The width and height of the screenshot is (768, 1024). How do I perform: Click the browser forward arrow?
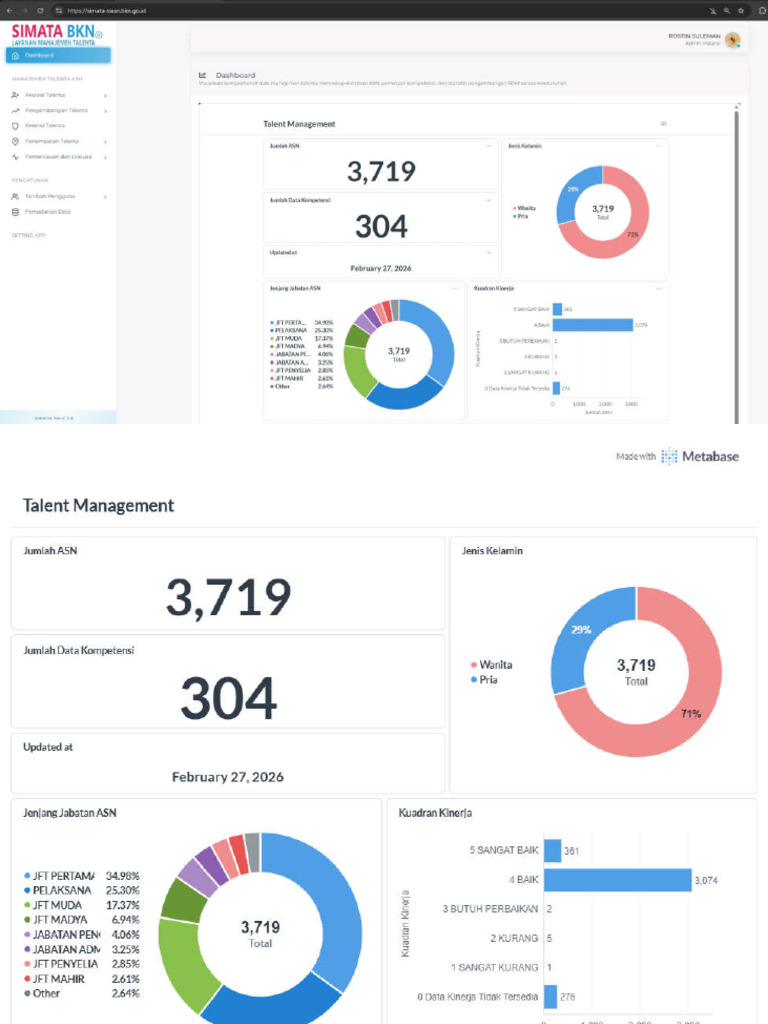[x=25, y=10]
